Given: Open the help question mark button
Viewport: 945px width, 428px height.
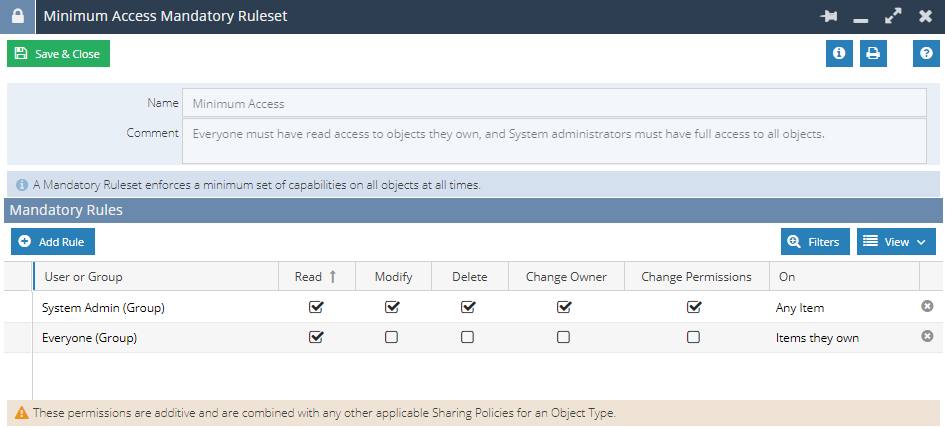Looking at the screenshot, I should tap(926, 53).
